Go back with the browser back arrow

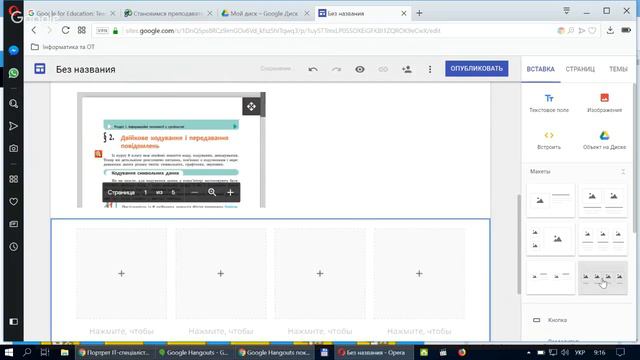[34, 30]
